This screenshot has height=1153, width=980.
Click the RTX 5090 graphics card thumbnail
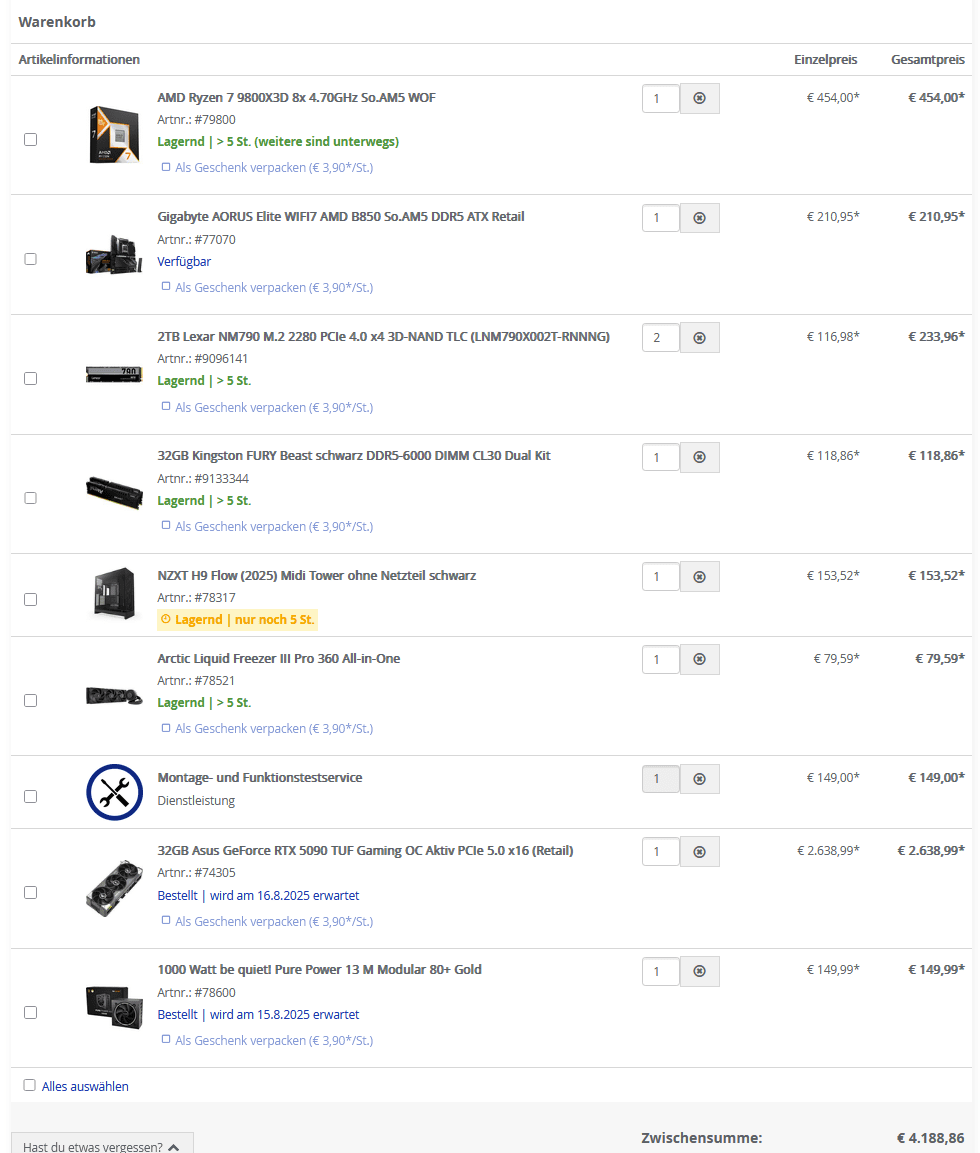tap(114, 888)
